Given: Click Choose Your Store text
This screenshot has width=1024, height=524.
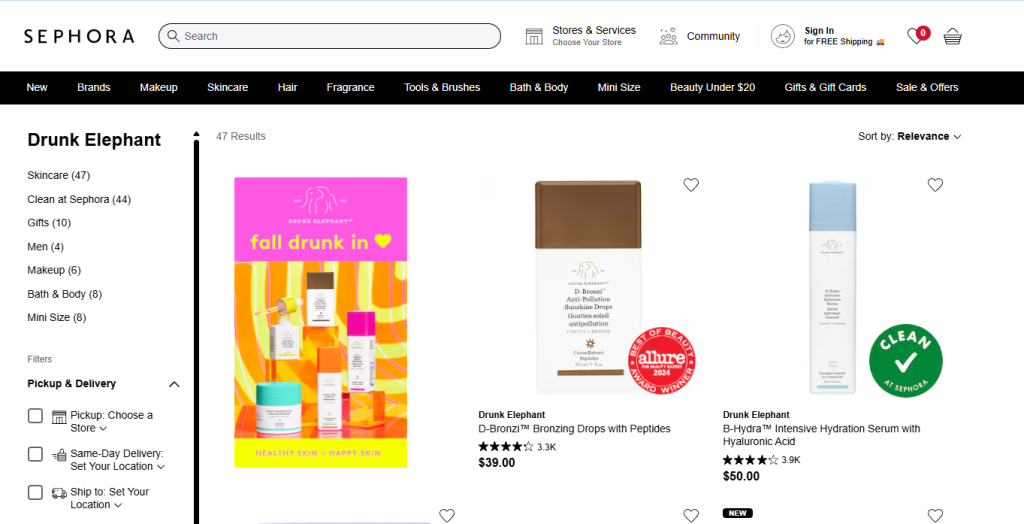Looking at the screenshot, I should click(x=587, y=42).
